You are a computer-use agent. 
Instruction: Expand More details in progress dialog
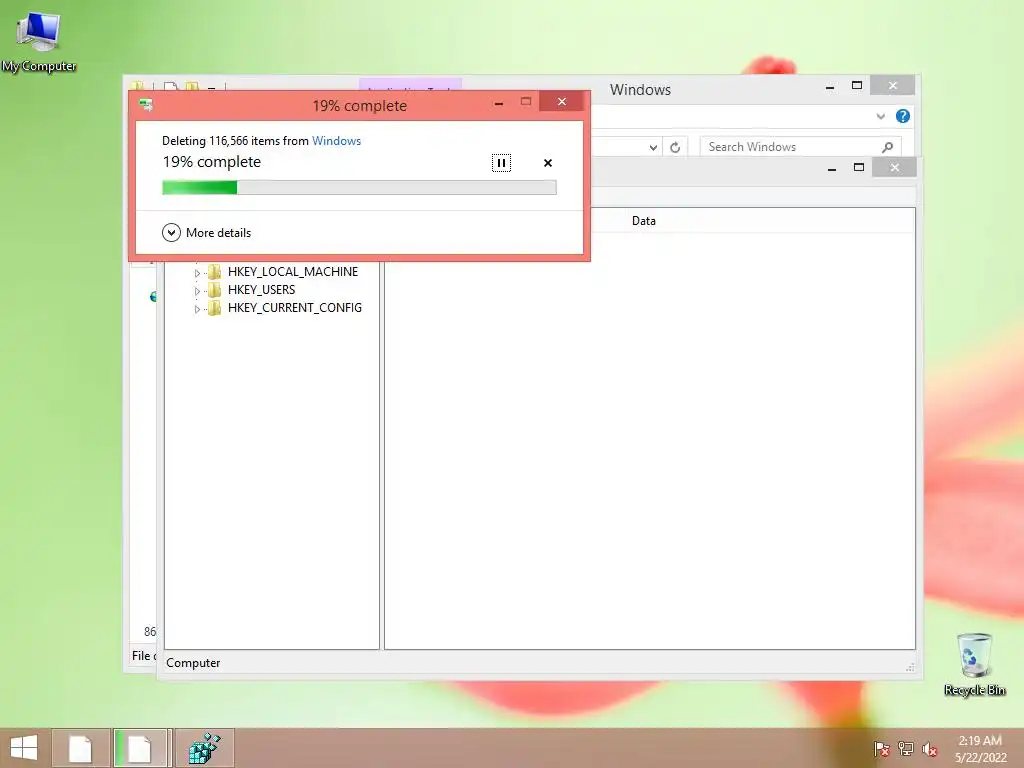(206, 232)
